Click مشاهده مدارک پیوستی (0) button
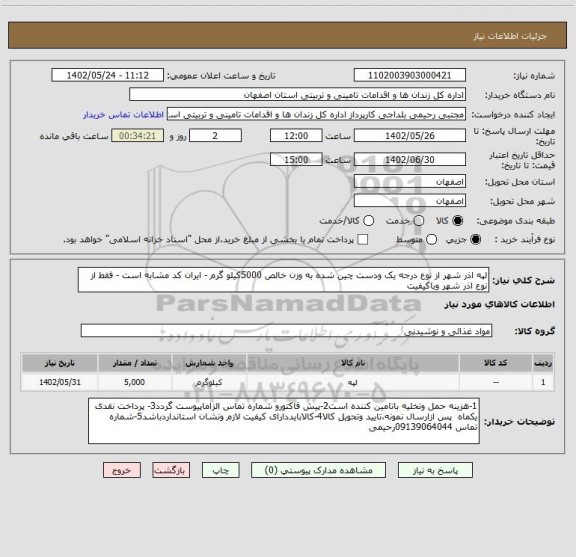Image resolution: width=576 pixels, height=557 pixels. [318, 470]
